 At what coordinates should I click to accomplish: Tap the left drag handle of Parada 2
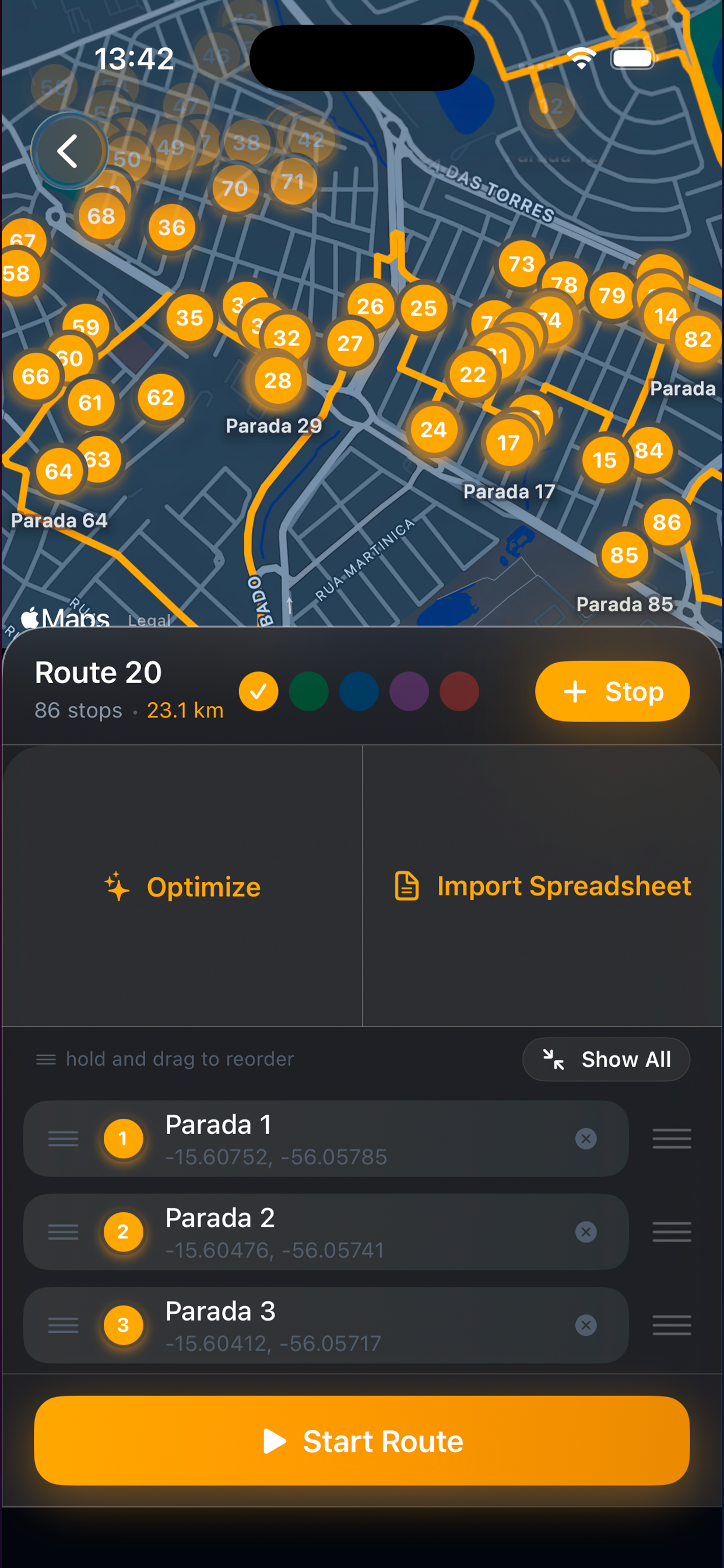[x=64, y=1231]
